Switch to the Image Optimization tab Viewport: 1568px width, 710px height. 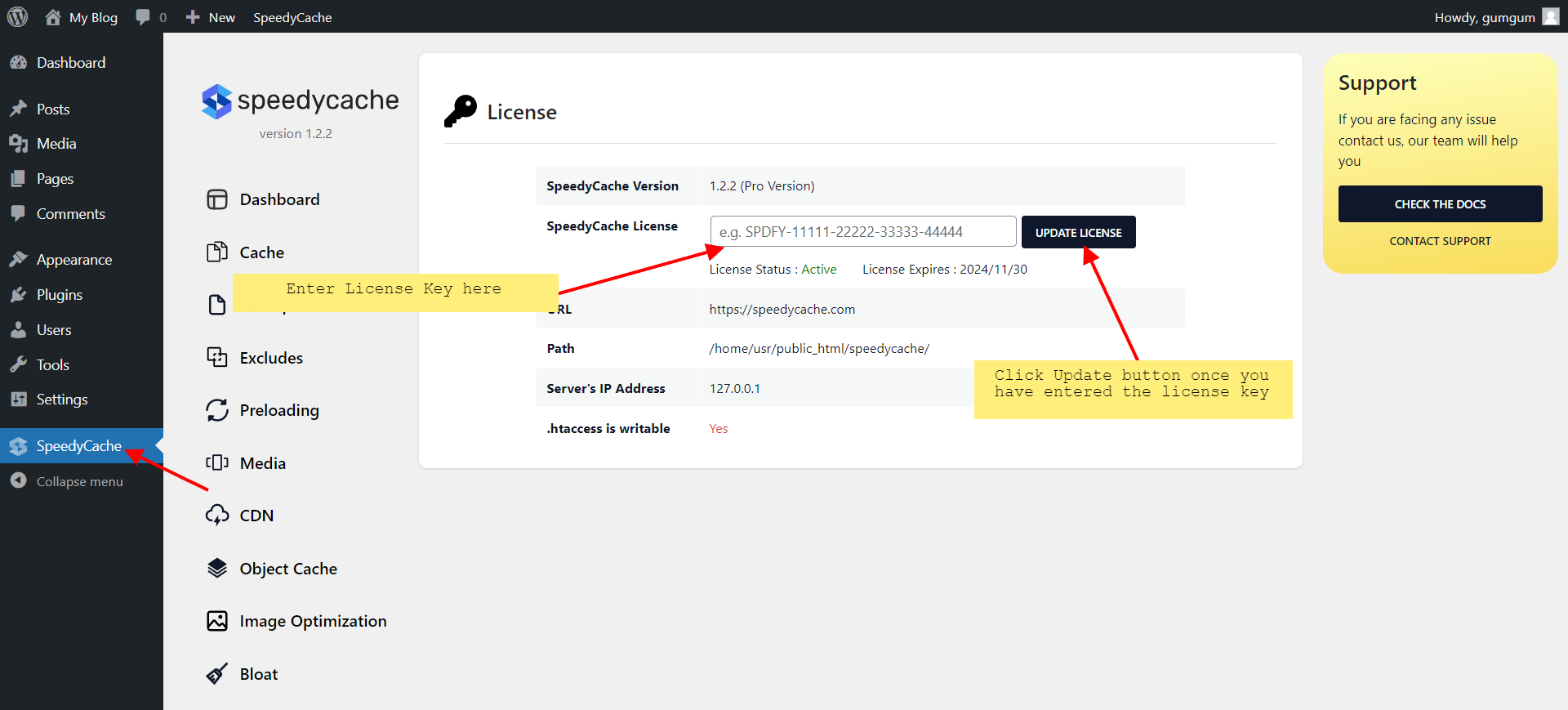(x=313, y=621)
